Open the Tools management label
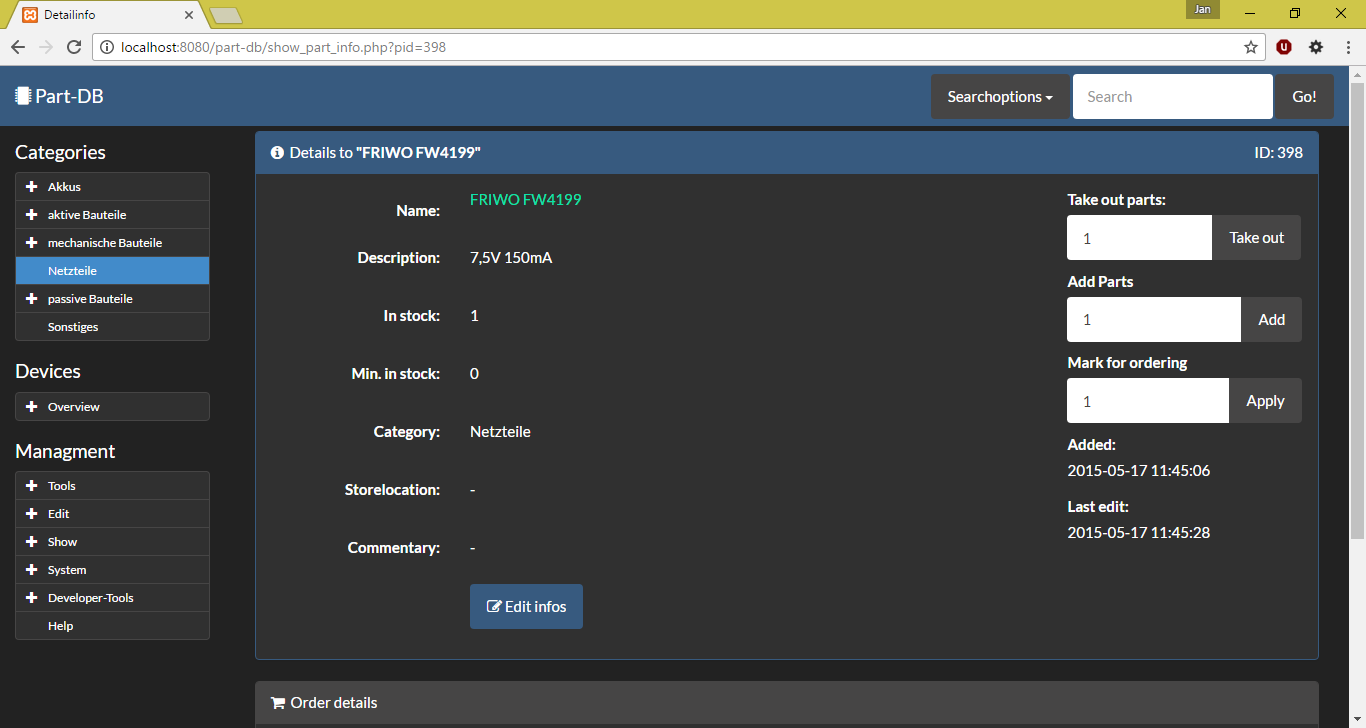Screen dimensions: 1366x728 [x=62, y=486]
